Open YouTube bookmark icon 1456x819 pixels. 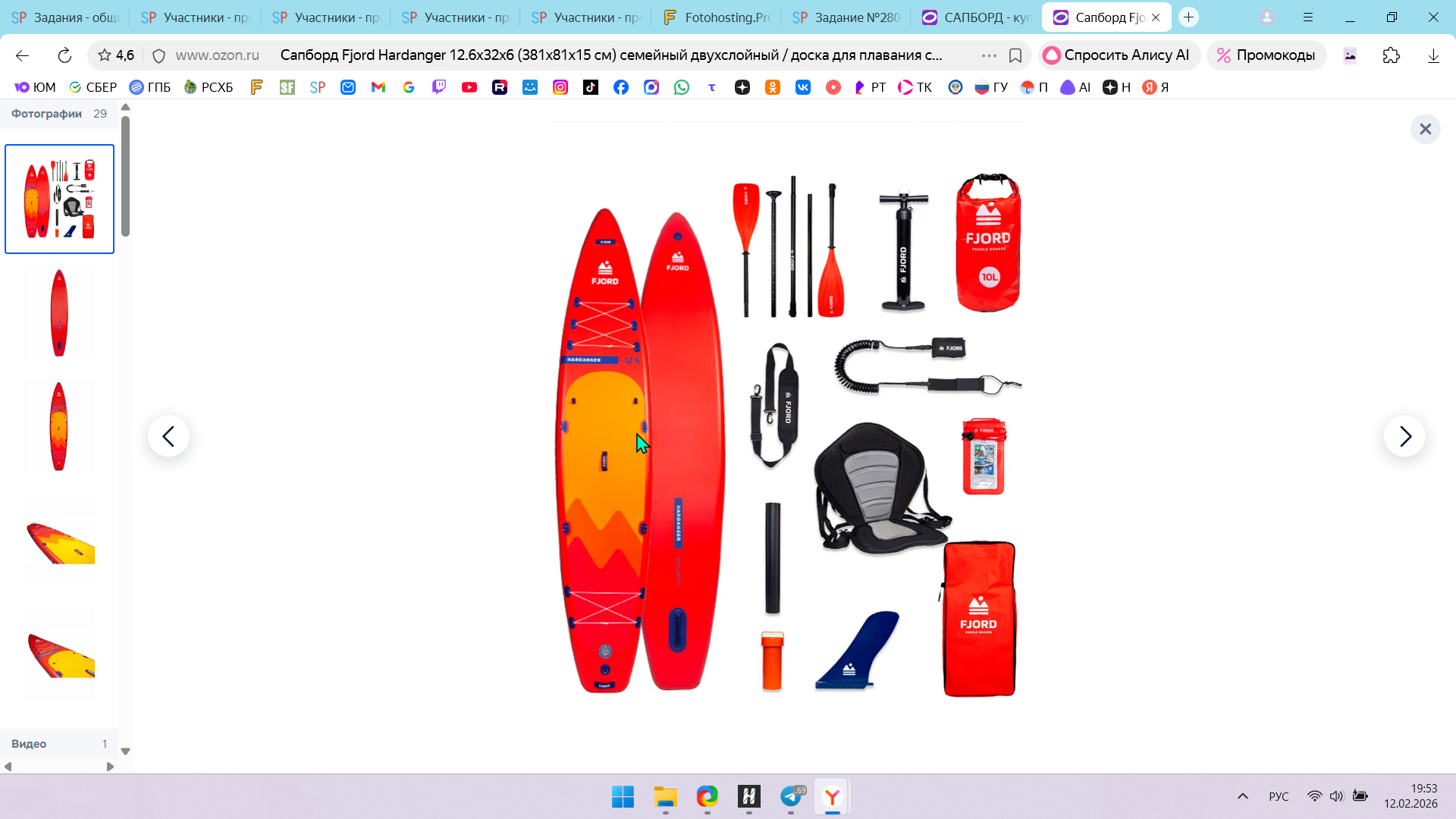pyautogui.click(x=469, y=87)
